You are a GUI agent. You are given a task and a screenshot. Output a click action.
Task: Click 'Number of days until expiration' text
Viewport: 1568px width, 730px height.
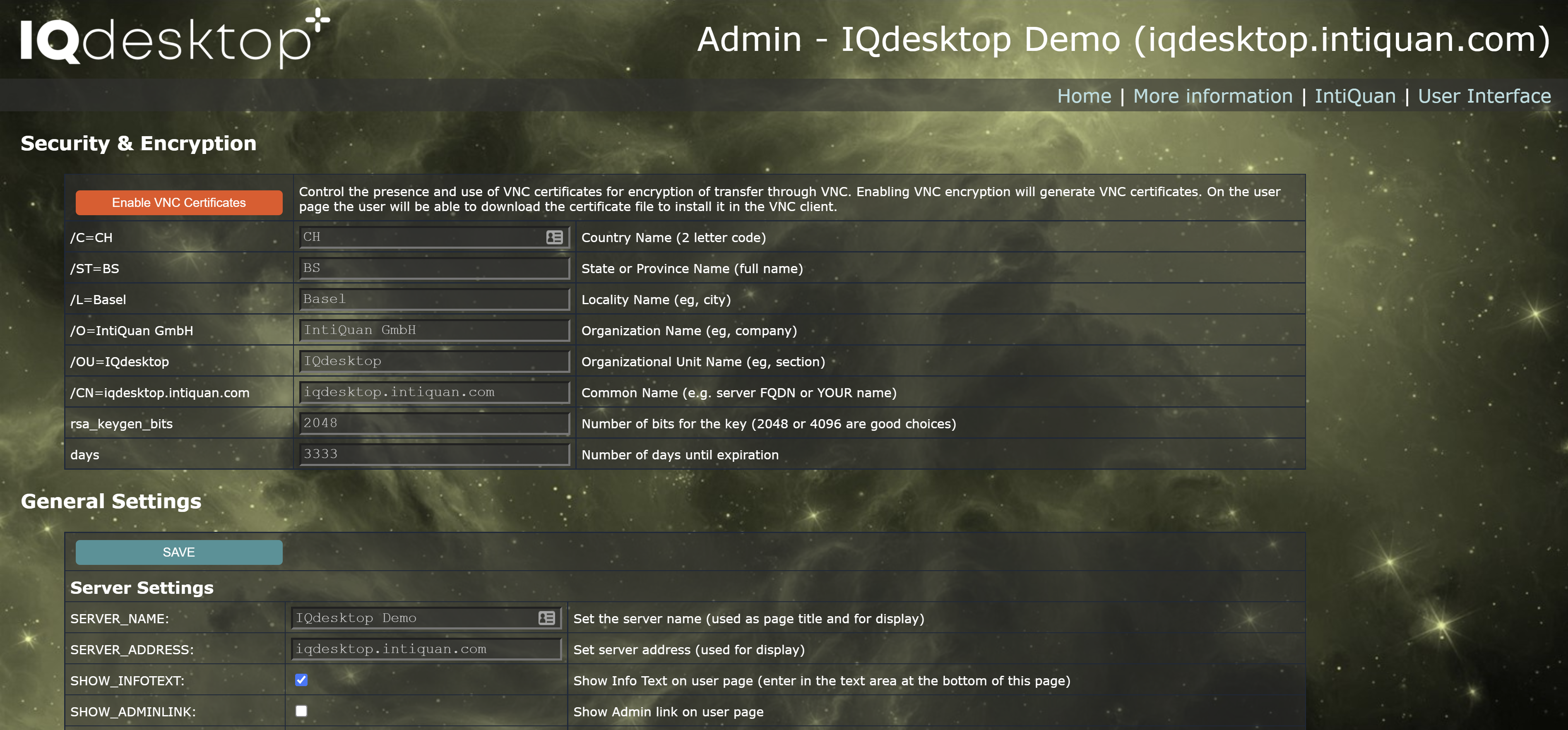680,455
